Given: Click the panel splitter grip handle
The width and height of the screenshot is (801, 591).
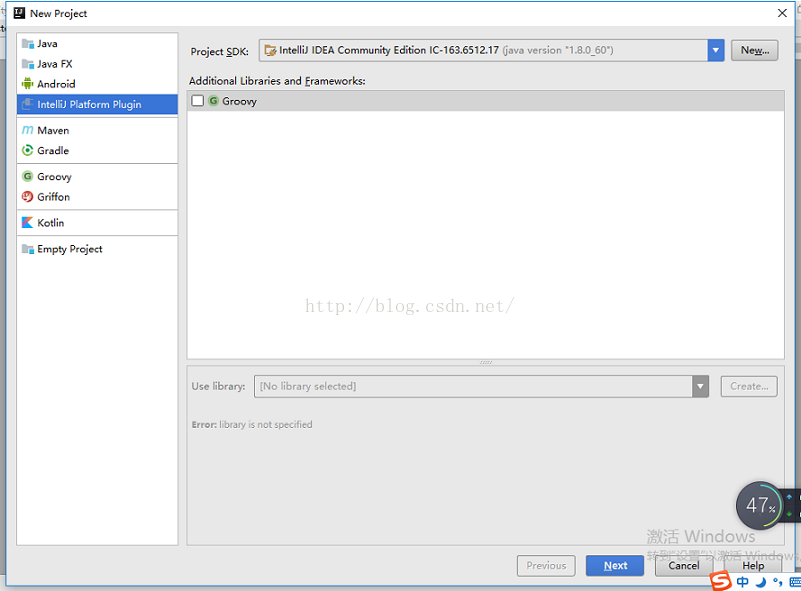Looking at the screenshot, I should pyautogui.click(x=486, y=362).
